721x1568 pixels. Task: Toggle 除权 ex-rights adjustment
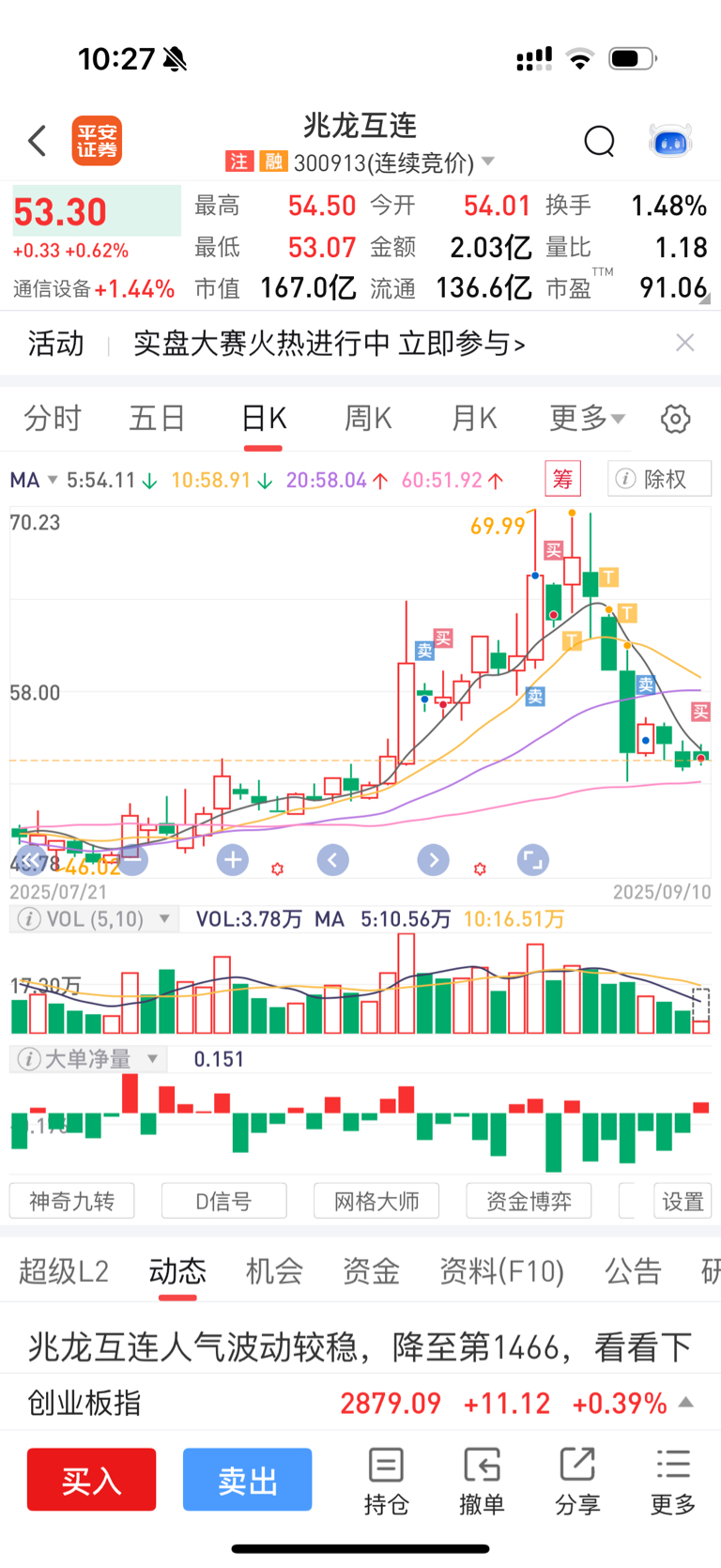coord(659,479)
